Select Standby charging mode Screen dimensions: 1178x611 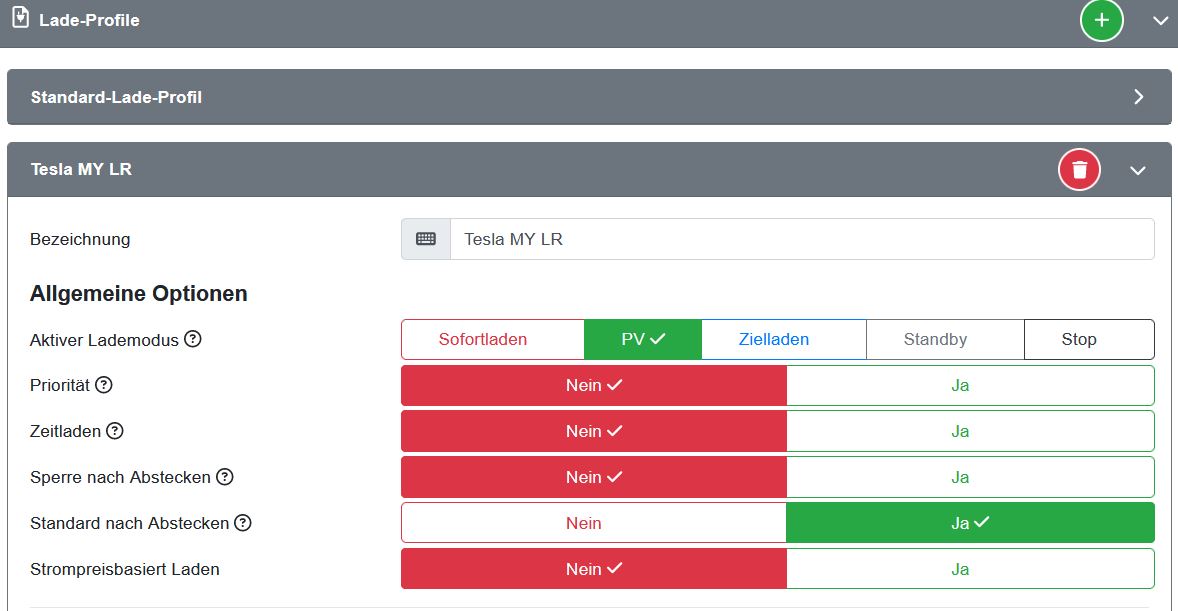945,340
